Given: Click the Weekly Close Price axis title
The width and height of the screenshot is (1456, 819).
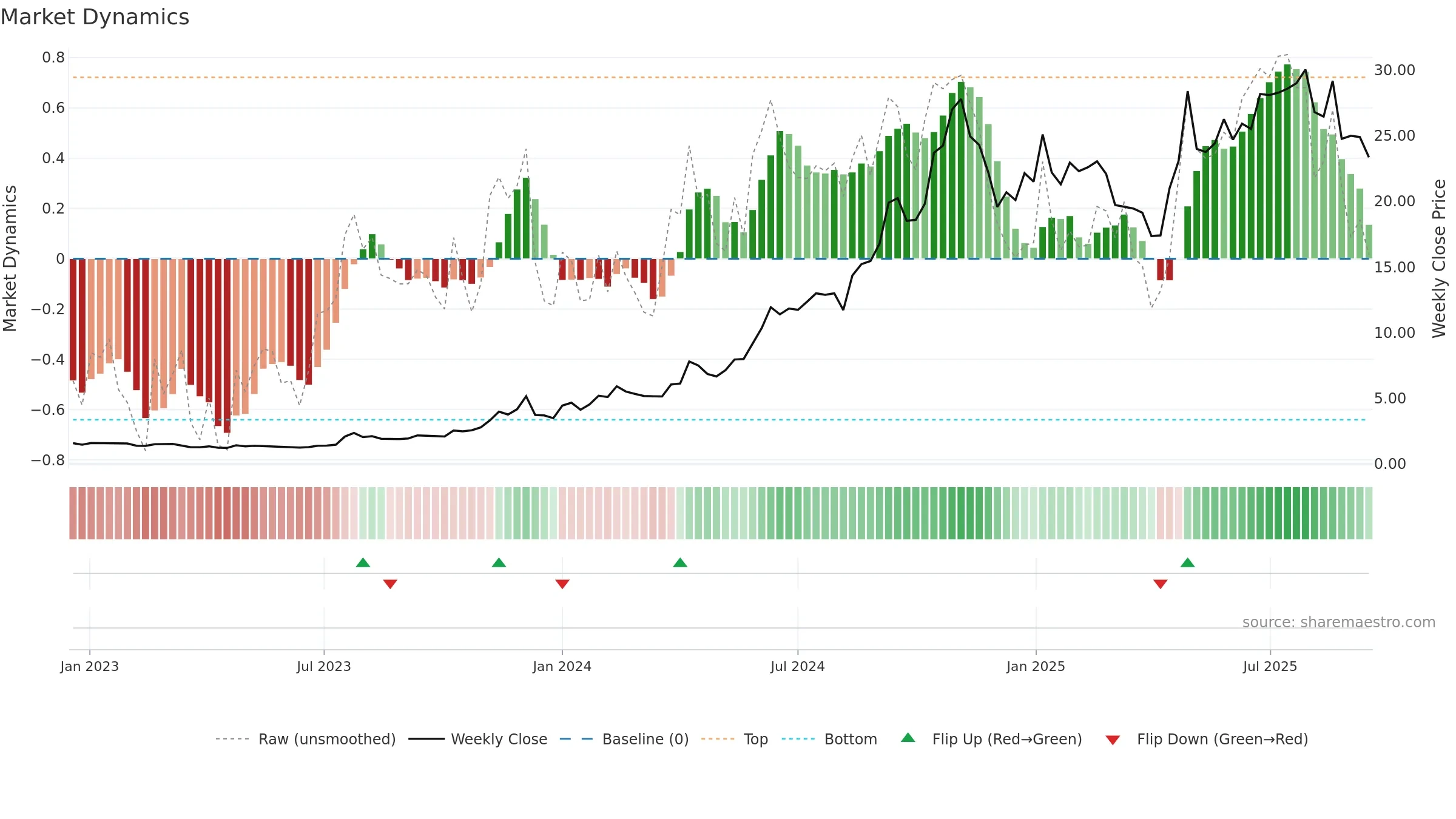Looking at the screenshot, I should pos(1439,258).
